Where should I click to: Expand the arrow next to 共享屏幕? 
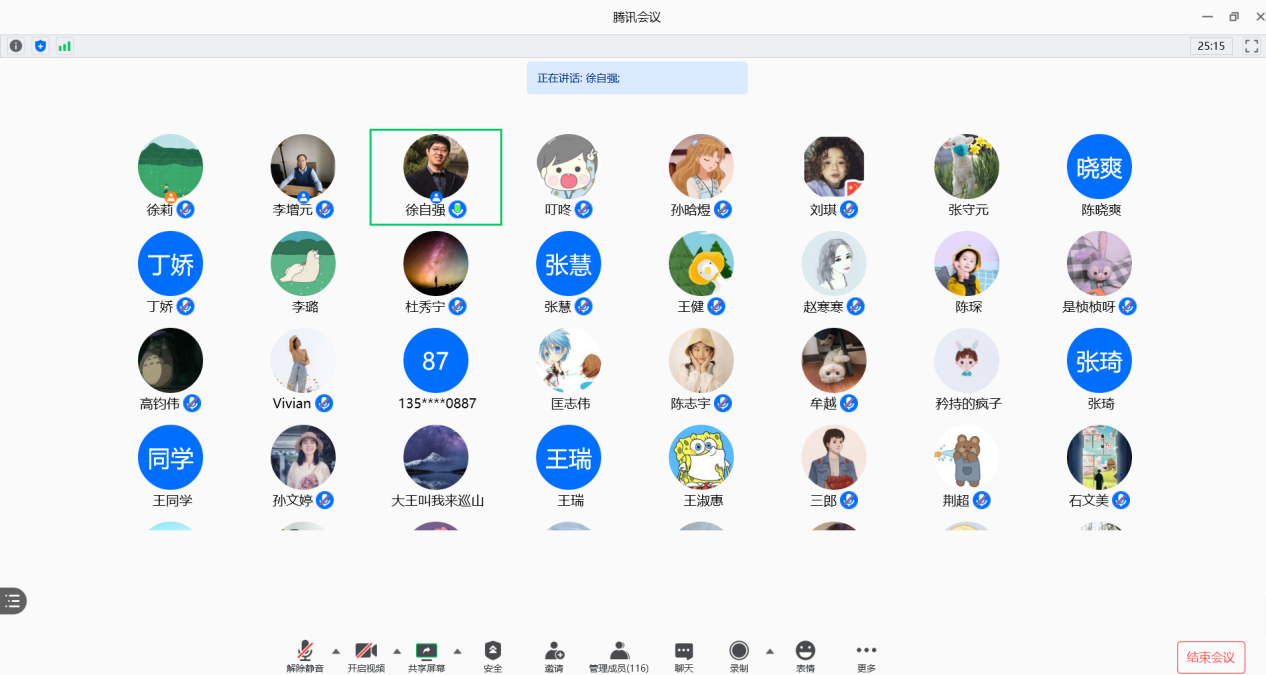458,650
